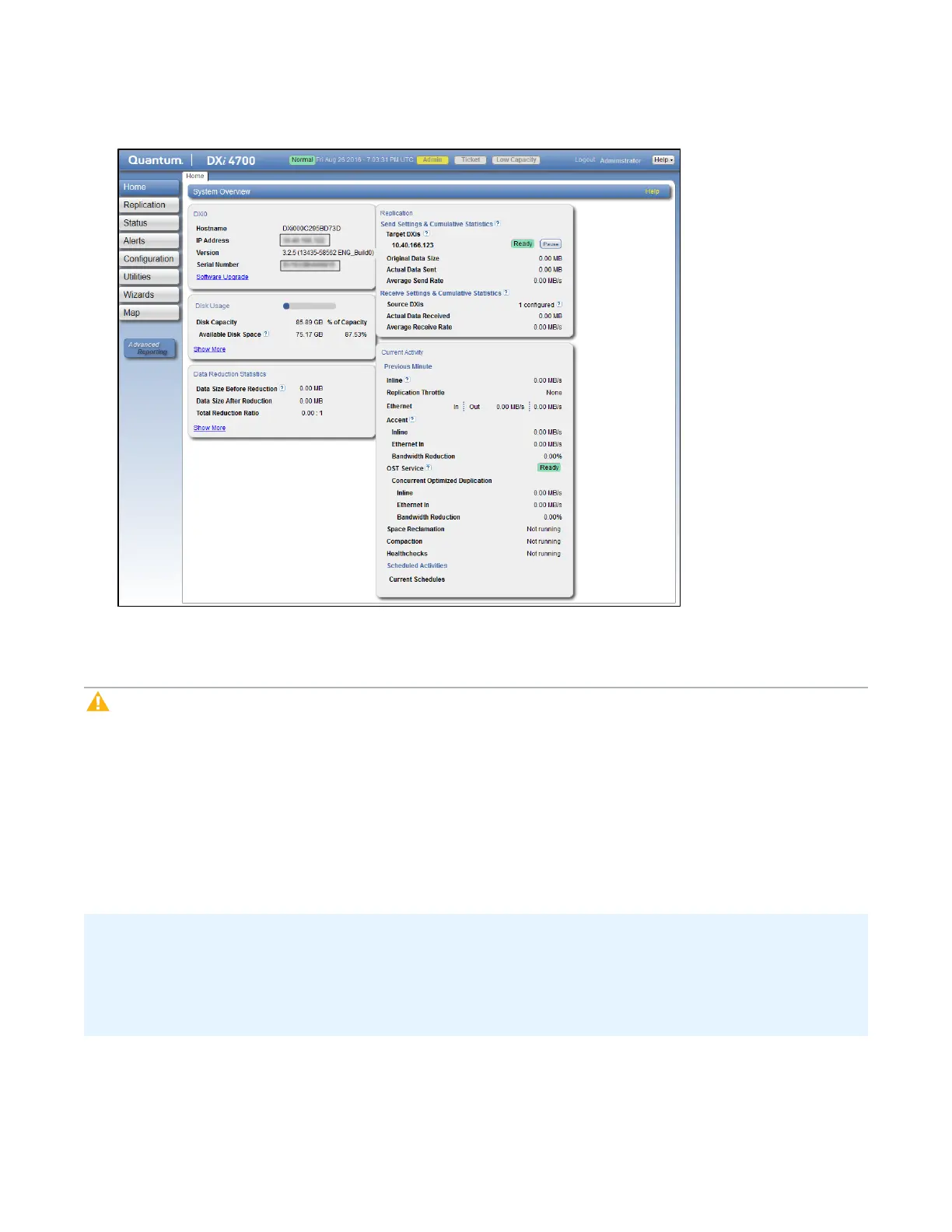The height and width of the screenshot is (1232, 952).
Task: Click the Ticket status button
Action: click(471, 160)
